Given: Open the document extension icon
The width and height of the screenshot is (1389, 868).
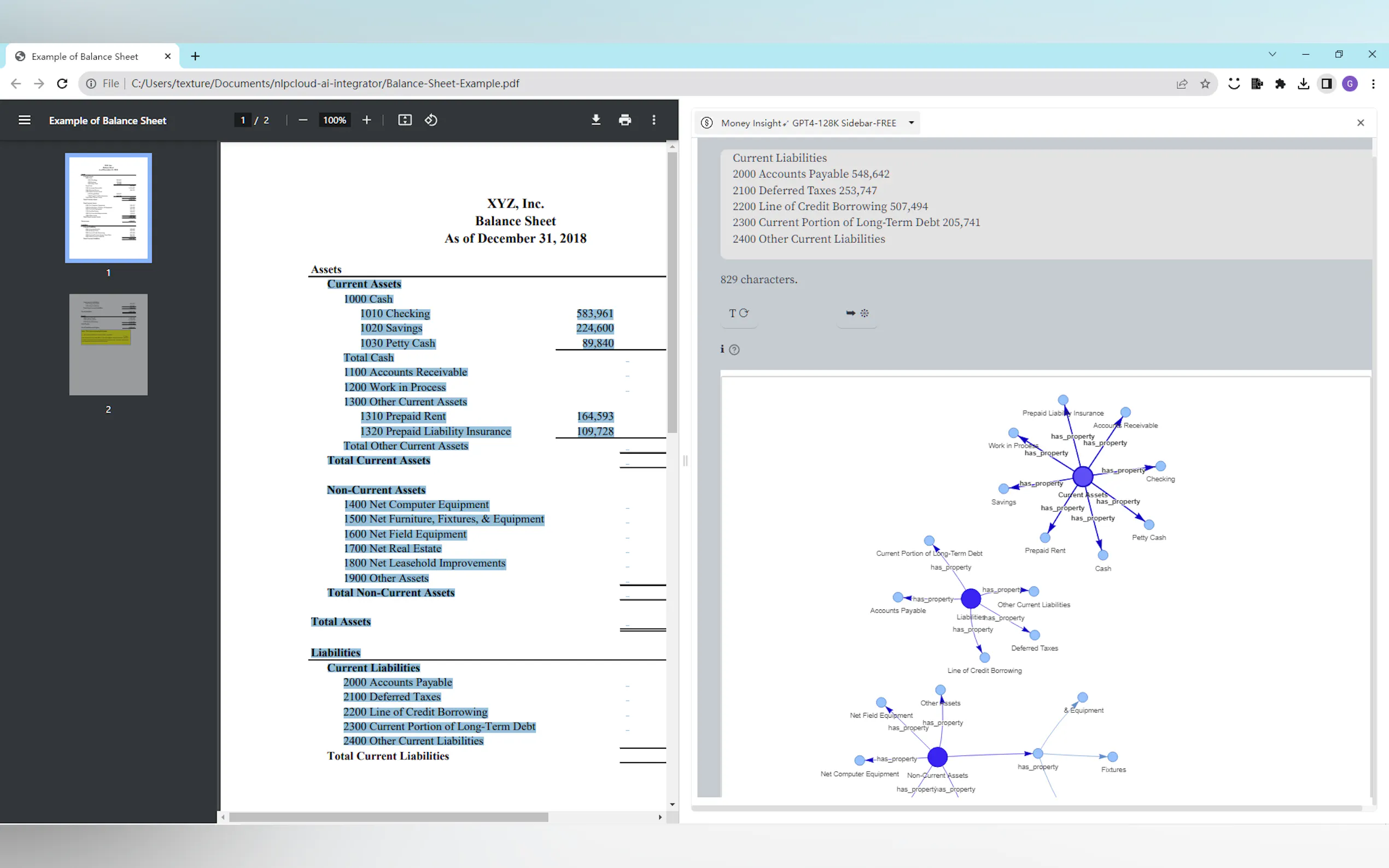Looking at the screenshot, I should tap(1257, 84).
